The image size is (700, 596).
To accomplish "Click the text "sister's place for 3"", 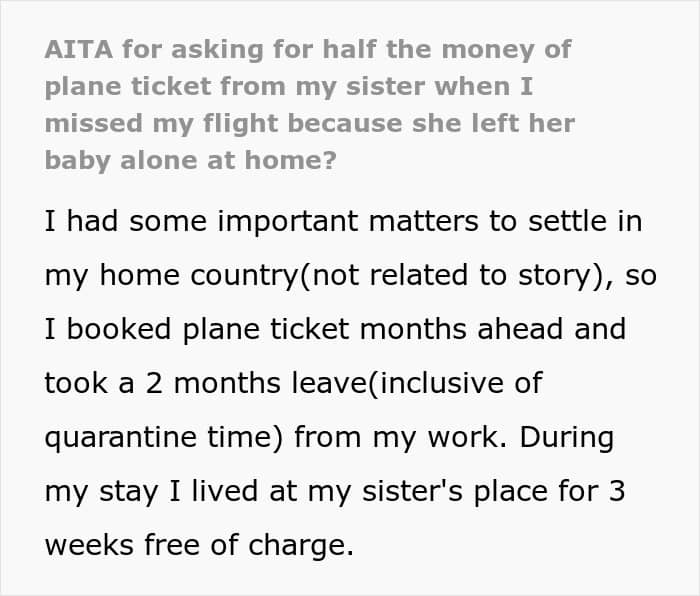I will pyautogui.click(x=493, y=492).
